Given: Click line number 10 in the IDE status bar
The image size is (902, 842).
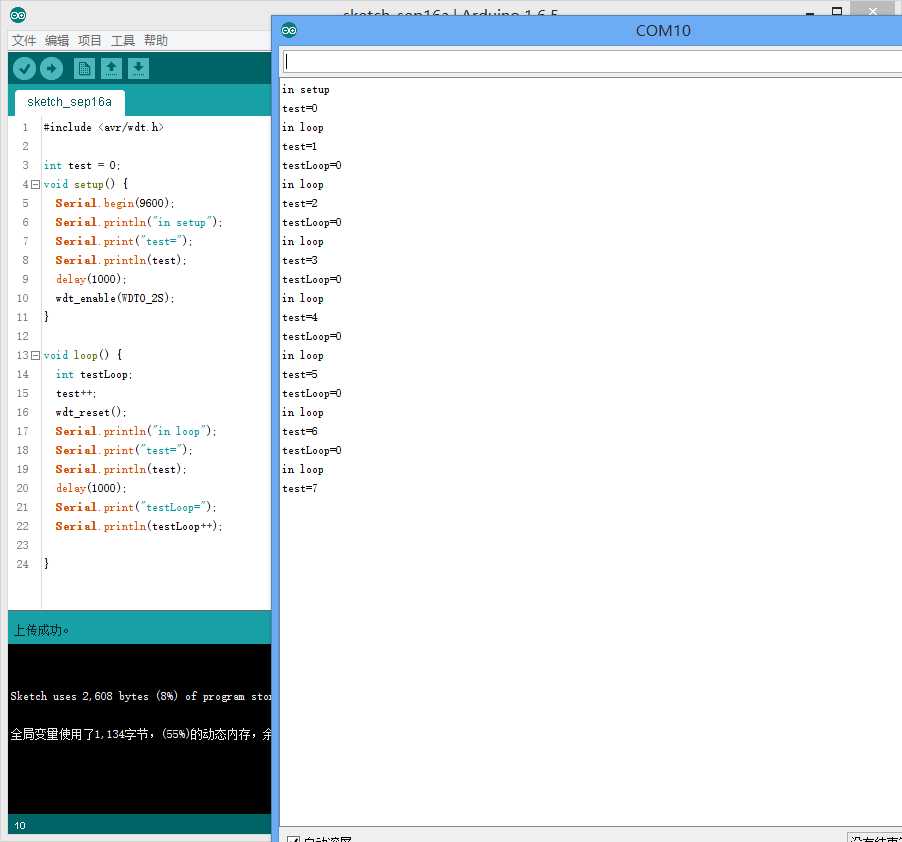Looking at the screenshot, I should (x=20, y=825).
